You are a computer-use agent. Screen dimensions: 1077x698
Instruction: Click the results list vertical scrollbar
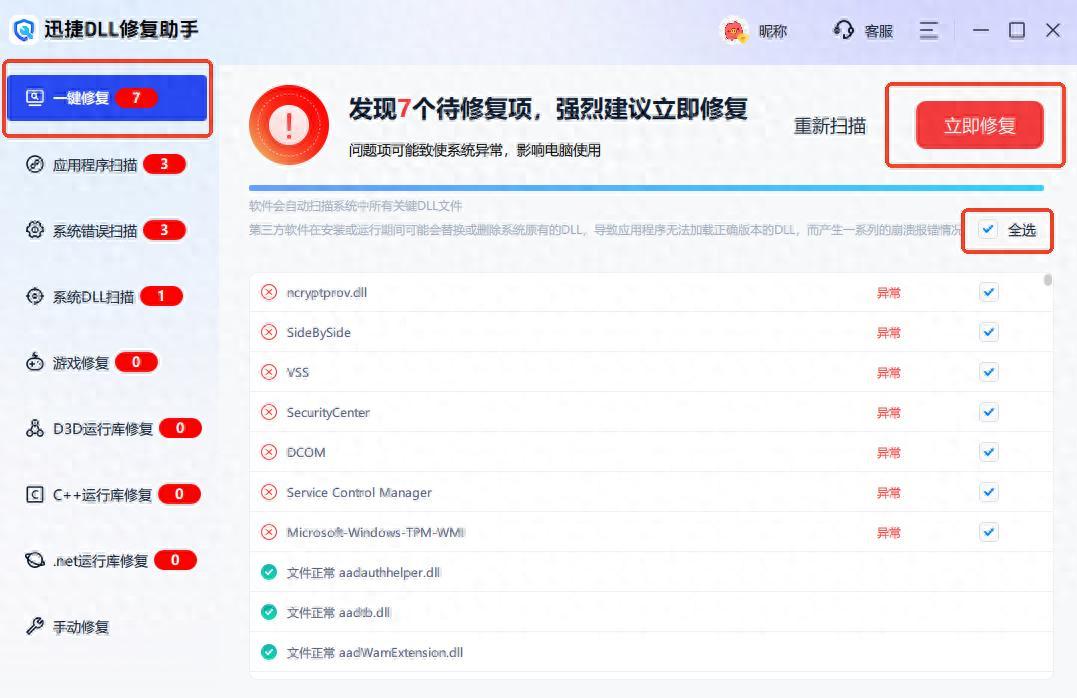[x=1048, y=281]
